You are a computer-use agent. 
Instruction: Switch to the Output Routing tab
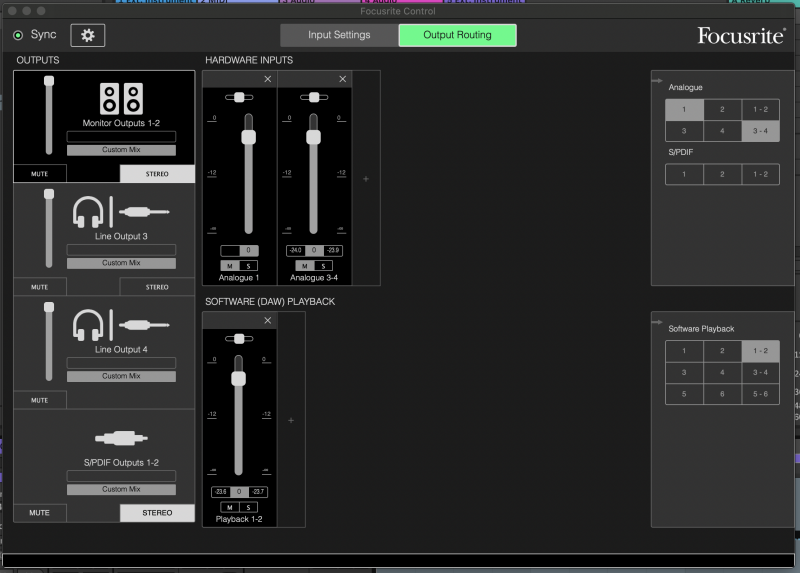pyautogui.click(x=458, y=35)
